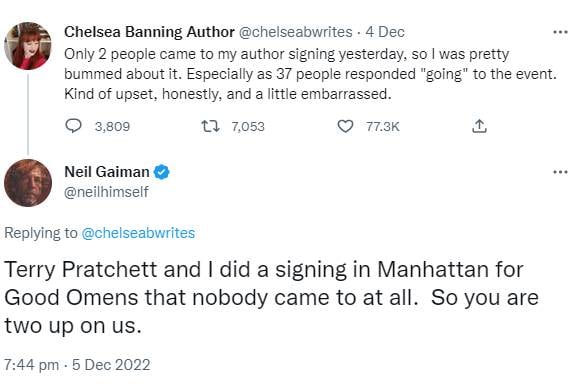This screenshot has width=578, height=384.
Task: Open more options on Chelsea Banning's tweet
Action: (x=560, y=32)
